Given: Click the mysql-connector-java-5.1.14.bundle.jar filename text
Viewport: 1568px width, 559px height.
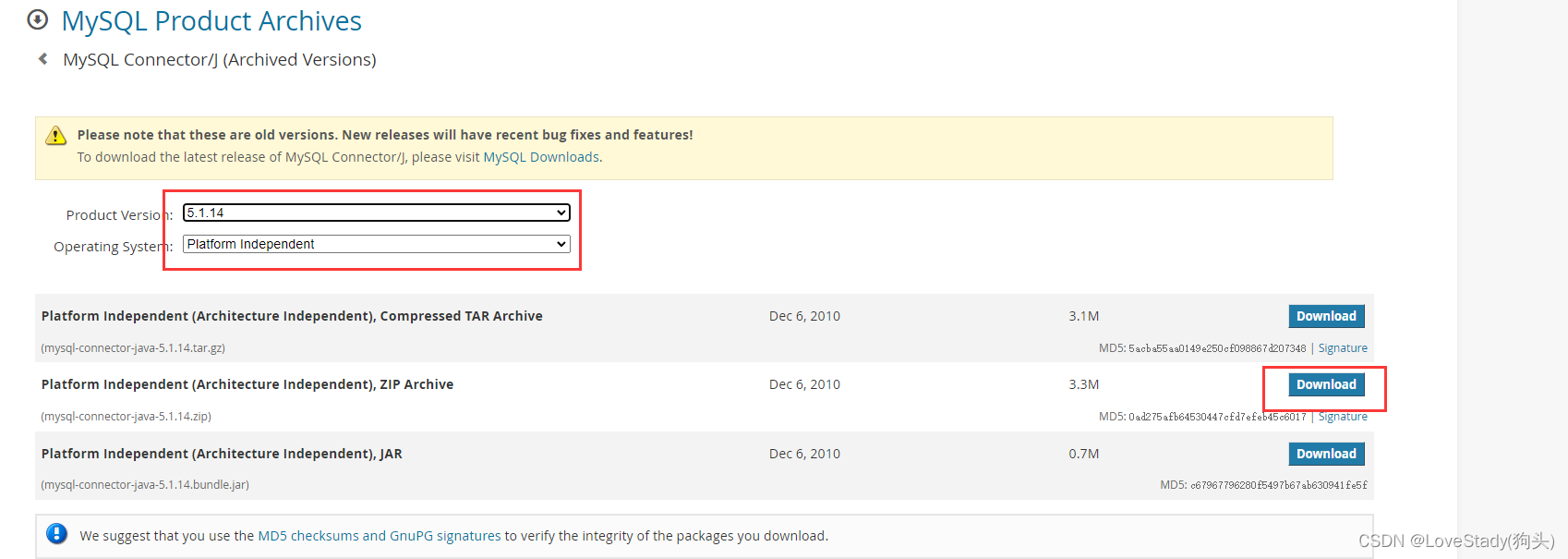Looking at the screenshot, I should pos(145,485).
